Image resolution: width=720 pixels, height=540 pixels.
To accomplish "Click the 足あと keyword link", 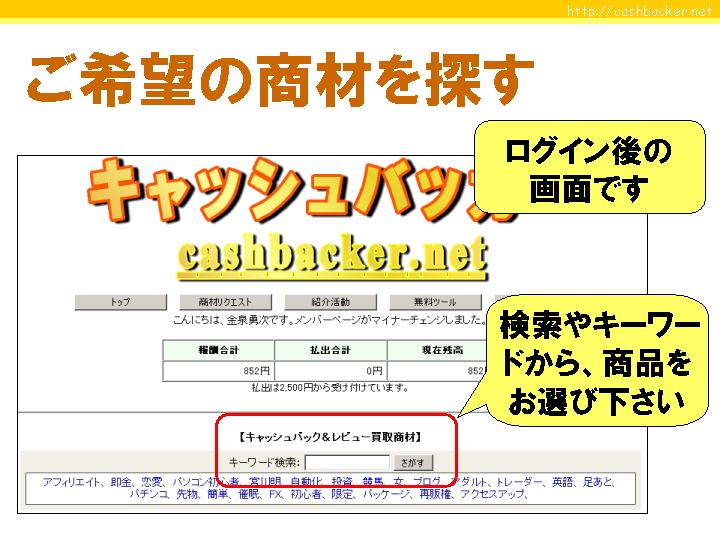I will (x=598, y=482).
